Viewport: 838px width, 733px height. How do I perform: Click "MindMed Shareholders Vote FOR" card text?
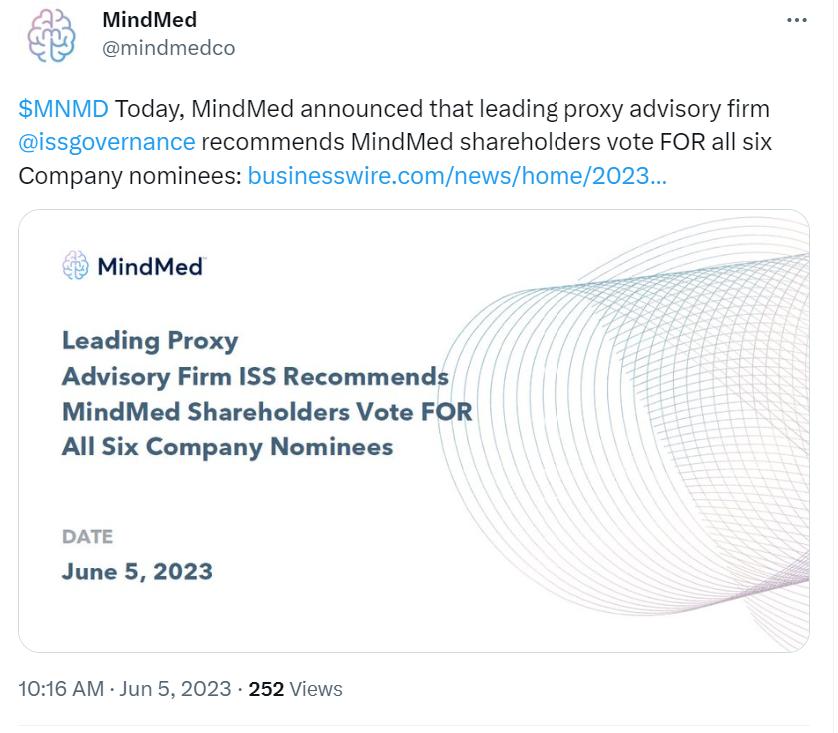[x=266, y=411]
